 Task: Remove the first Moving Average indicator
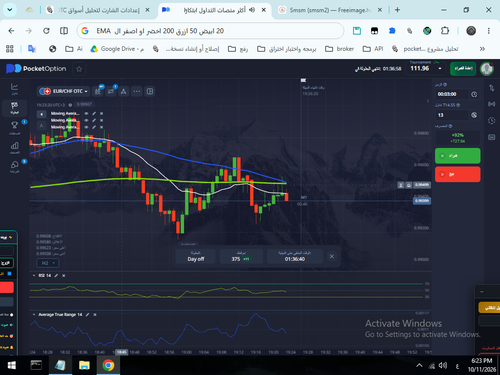(102, 113)
